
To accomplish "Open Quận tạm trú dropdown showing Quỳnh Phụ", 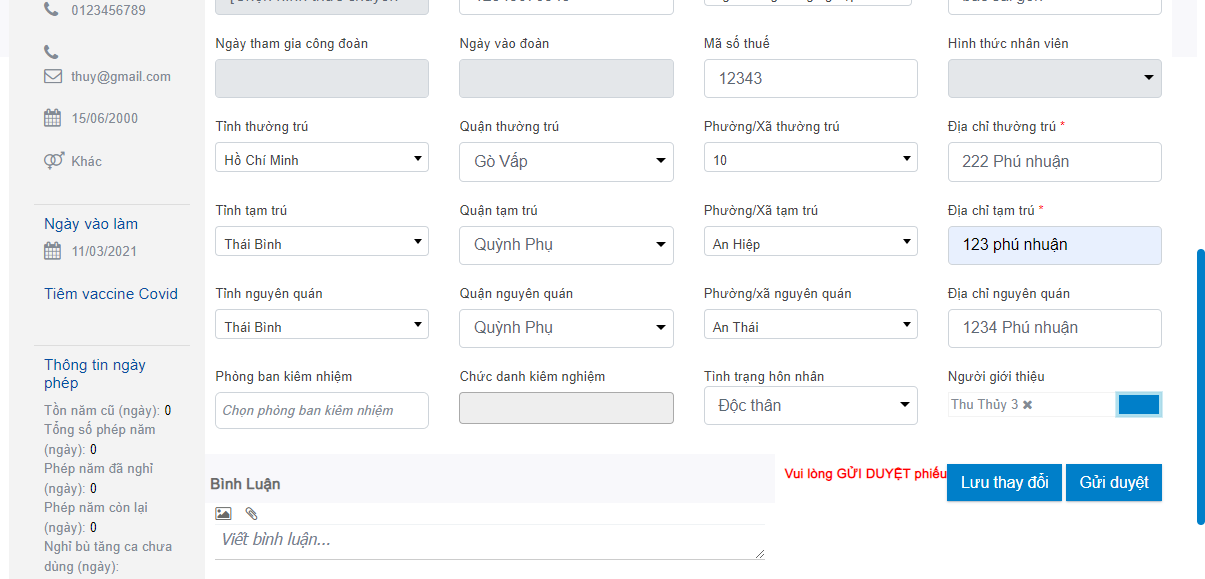I will coord(566,245).
